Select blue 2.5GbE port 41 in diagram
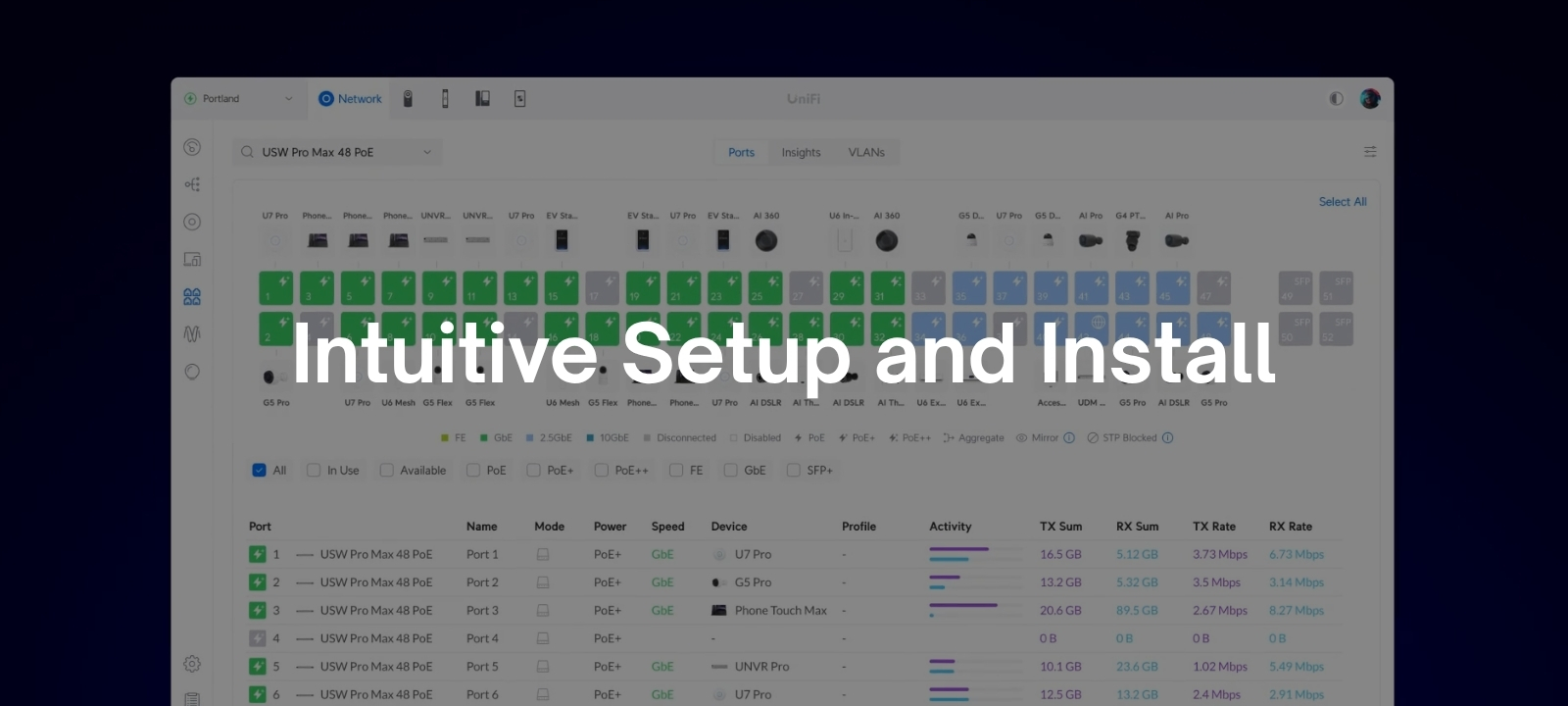The height and width of the screenshot is (706, 1568). (x=1092, y=288)
